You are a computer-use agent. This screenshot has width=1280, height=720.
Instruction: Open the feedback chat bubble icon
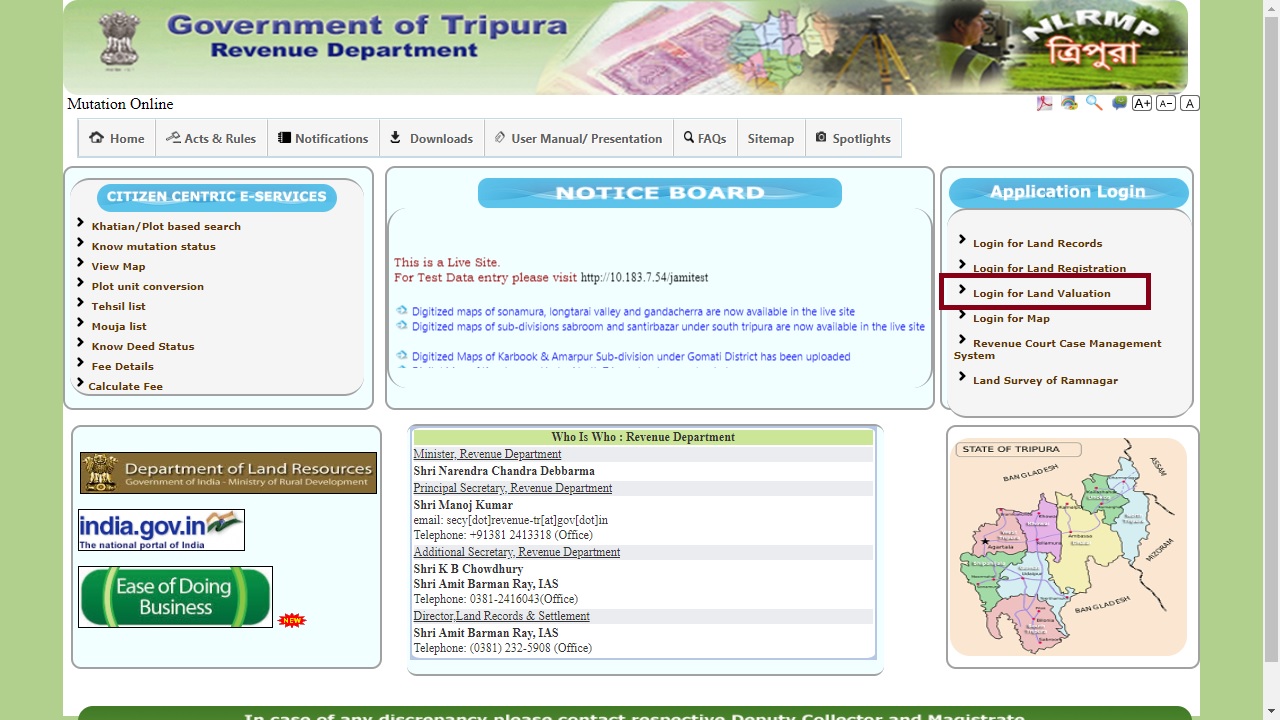pos(1118,103)
